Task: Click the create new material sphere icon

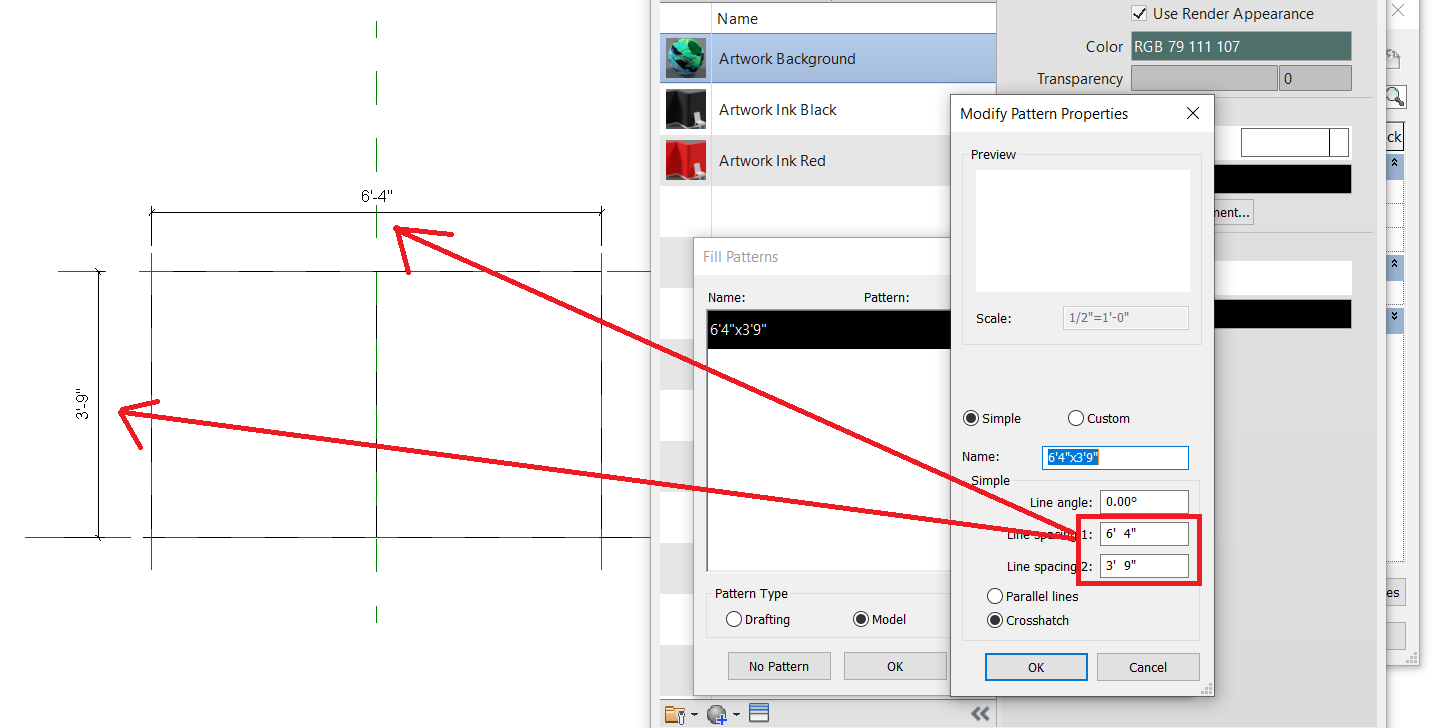Action: tap(716, 714)
